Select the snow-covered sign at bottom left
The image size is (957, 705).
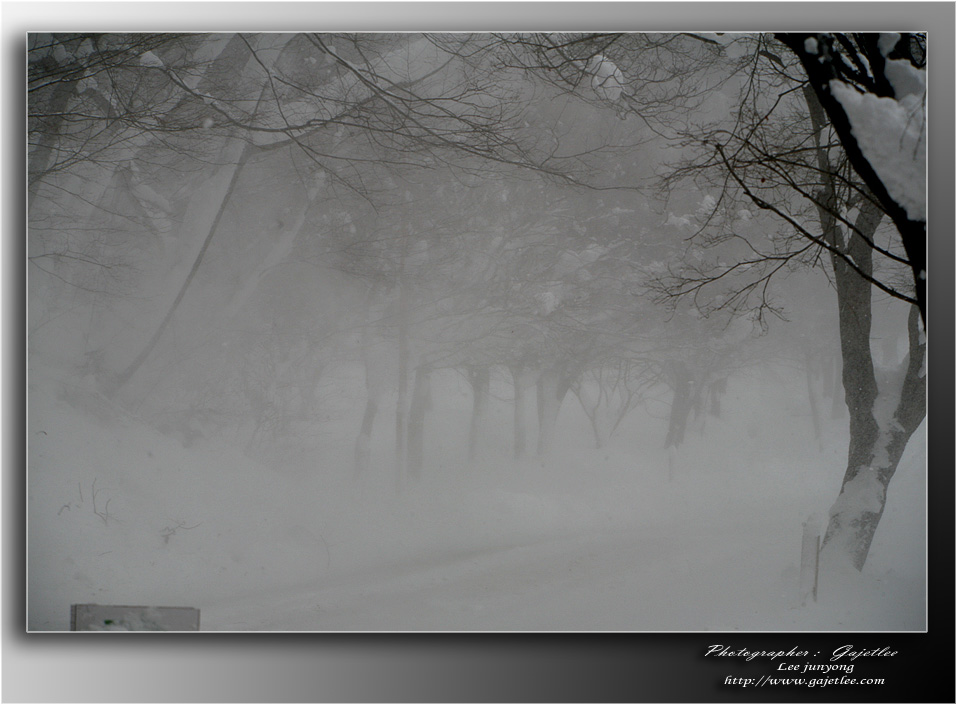pyautogui.click(x=135, y=617)
